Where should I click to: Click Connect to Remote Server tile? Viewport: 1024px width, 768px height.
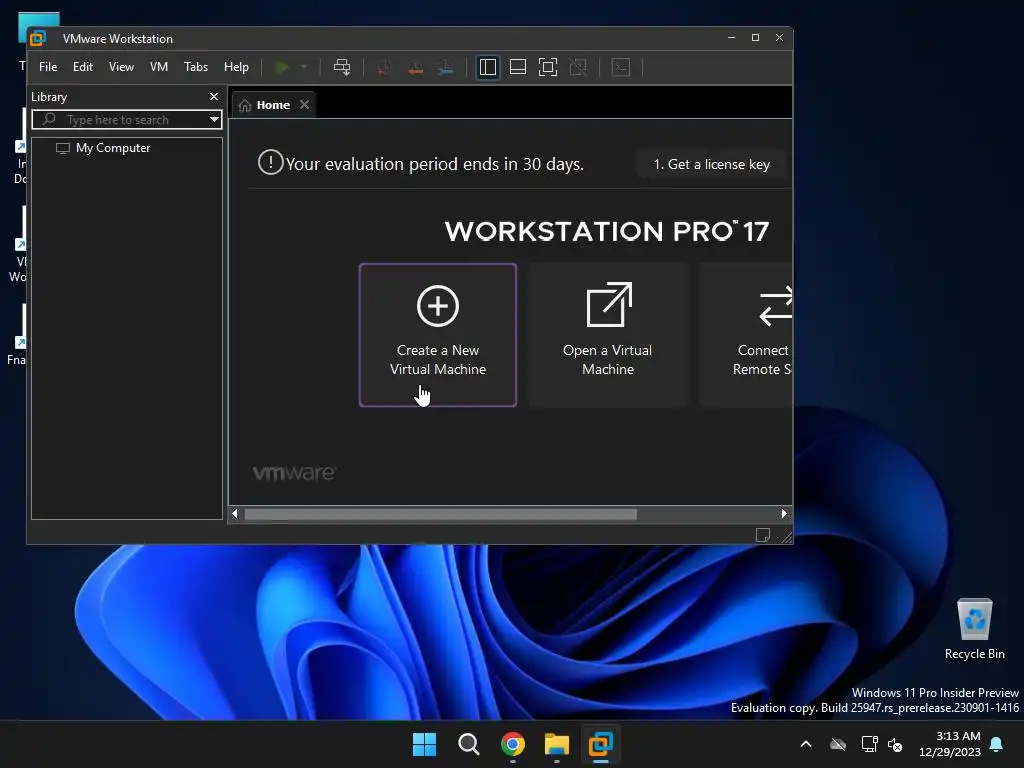coord(746,335)
